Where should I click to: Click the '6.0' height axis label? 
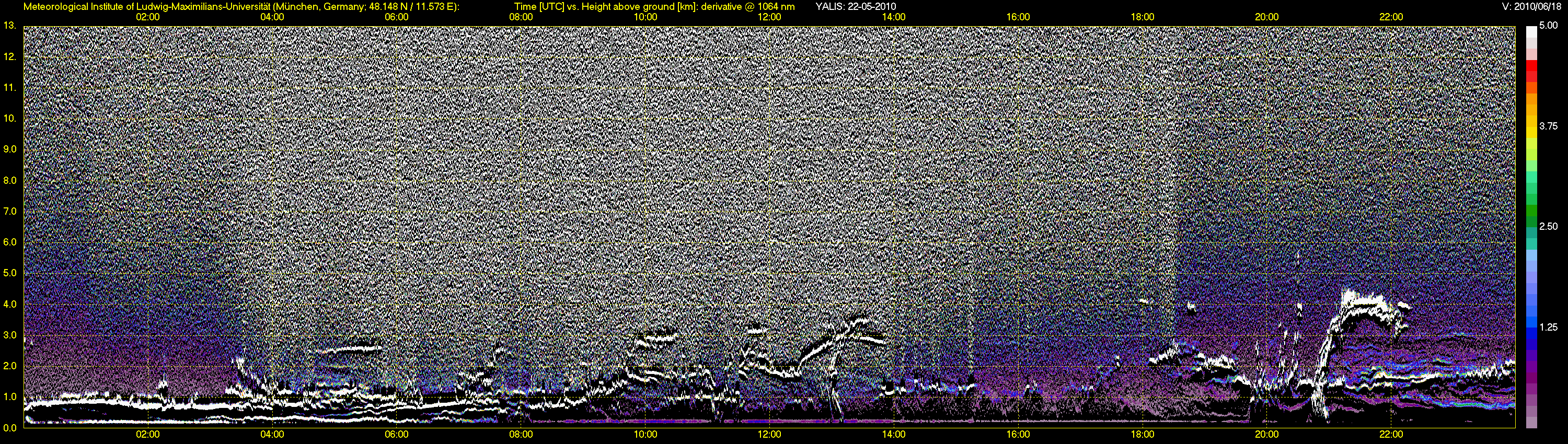coord(10,242)
